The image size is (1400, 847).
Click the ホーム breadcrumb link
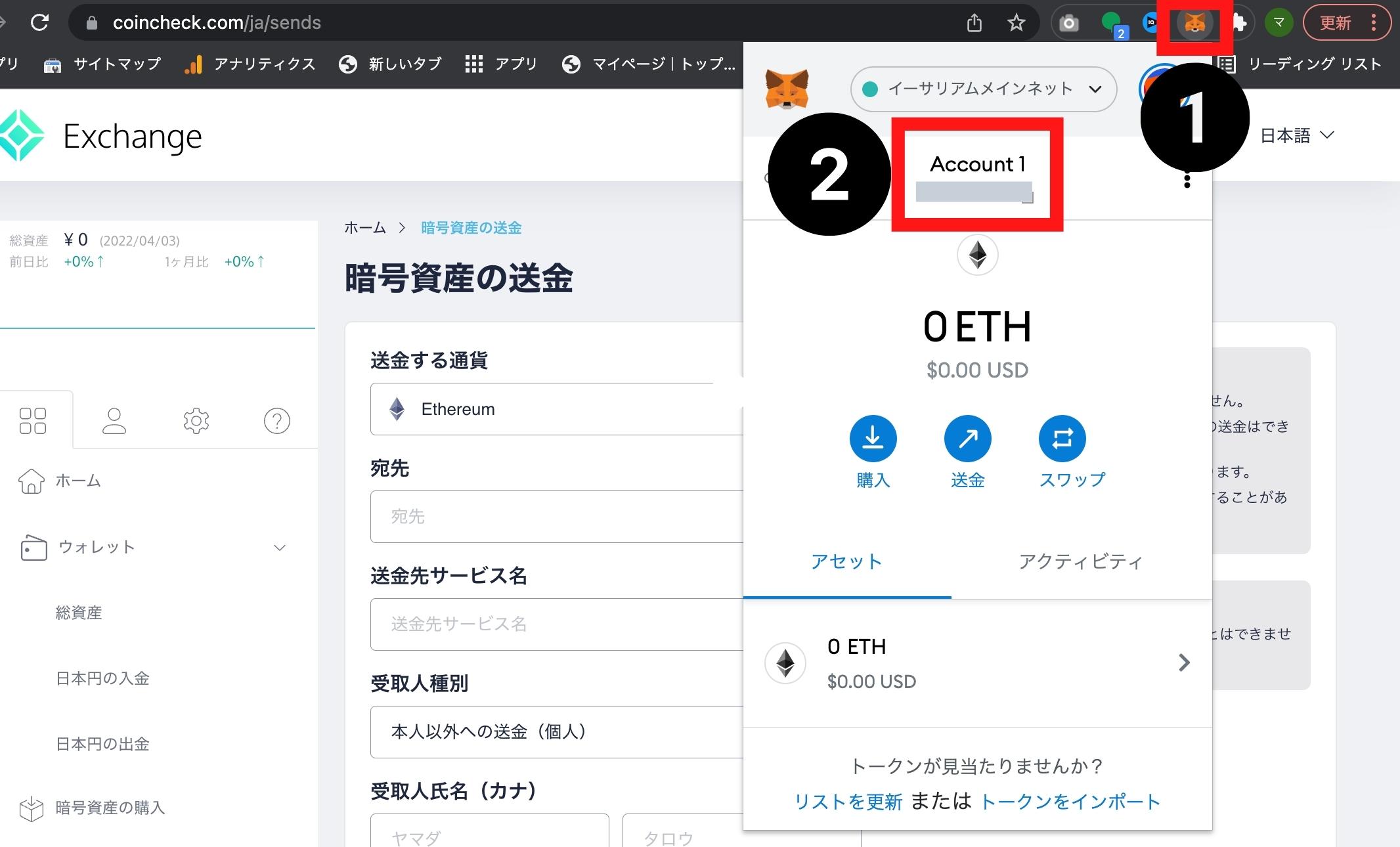365,228
